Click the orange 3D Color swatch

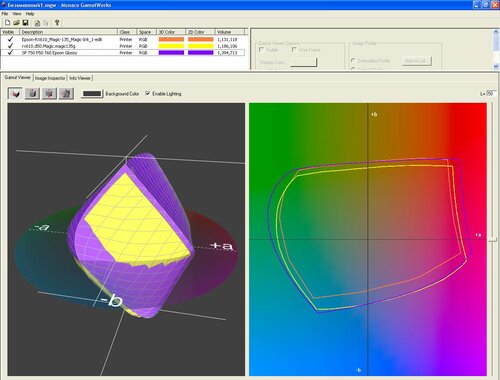[171, 39]
